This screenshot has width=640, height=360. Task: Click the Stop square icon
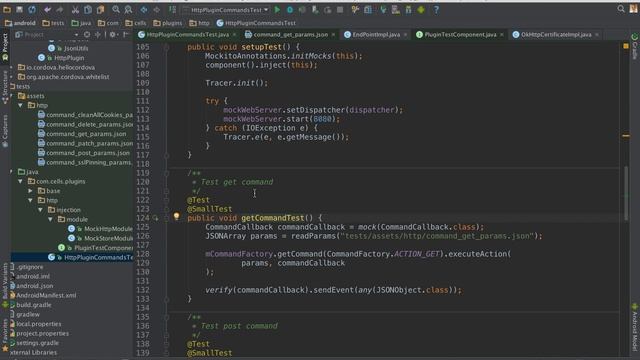point(340,9)
